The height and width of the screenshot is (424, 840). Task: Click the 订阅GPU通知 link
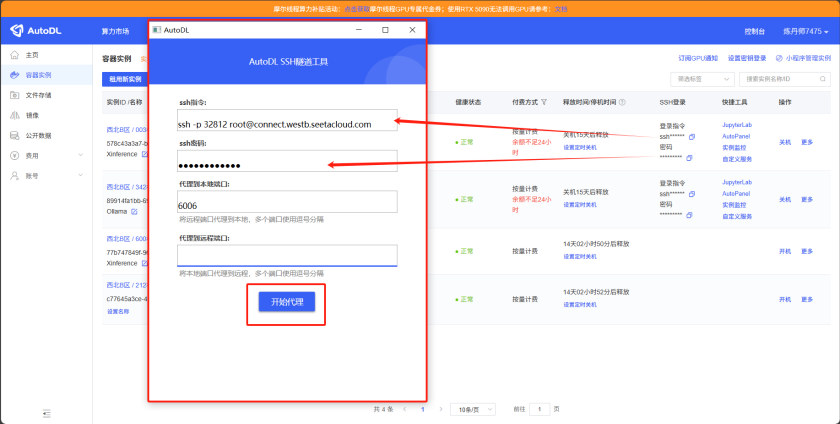coord(698,58)
